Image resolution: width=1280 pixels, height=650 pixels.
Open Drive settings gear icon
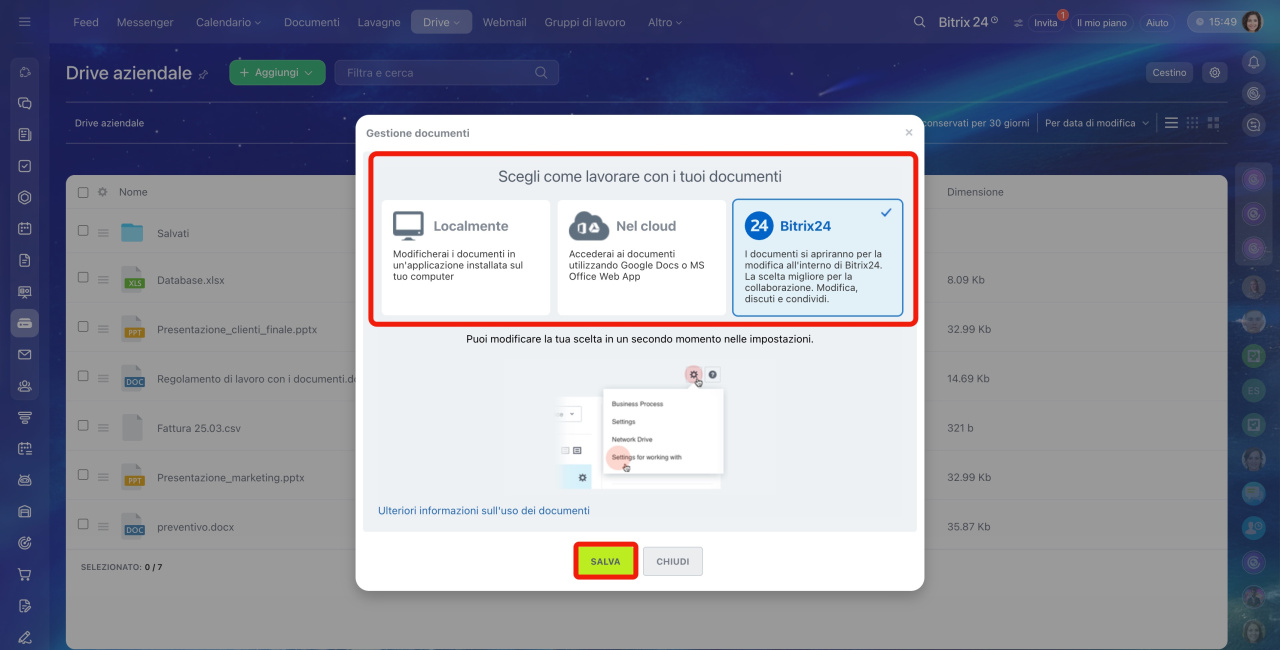click(x=1215, y=72)
